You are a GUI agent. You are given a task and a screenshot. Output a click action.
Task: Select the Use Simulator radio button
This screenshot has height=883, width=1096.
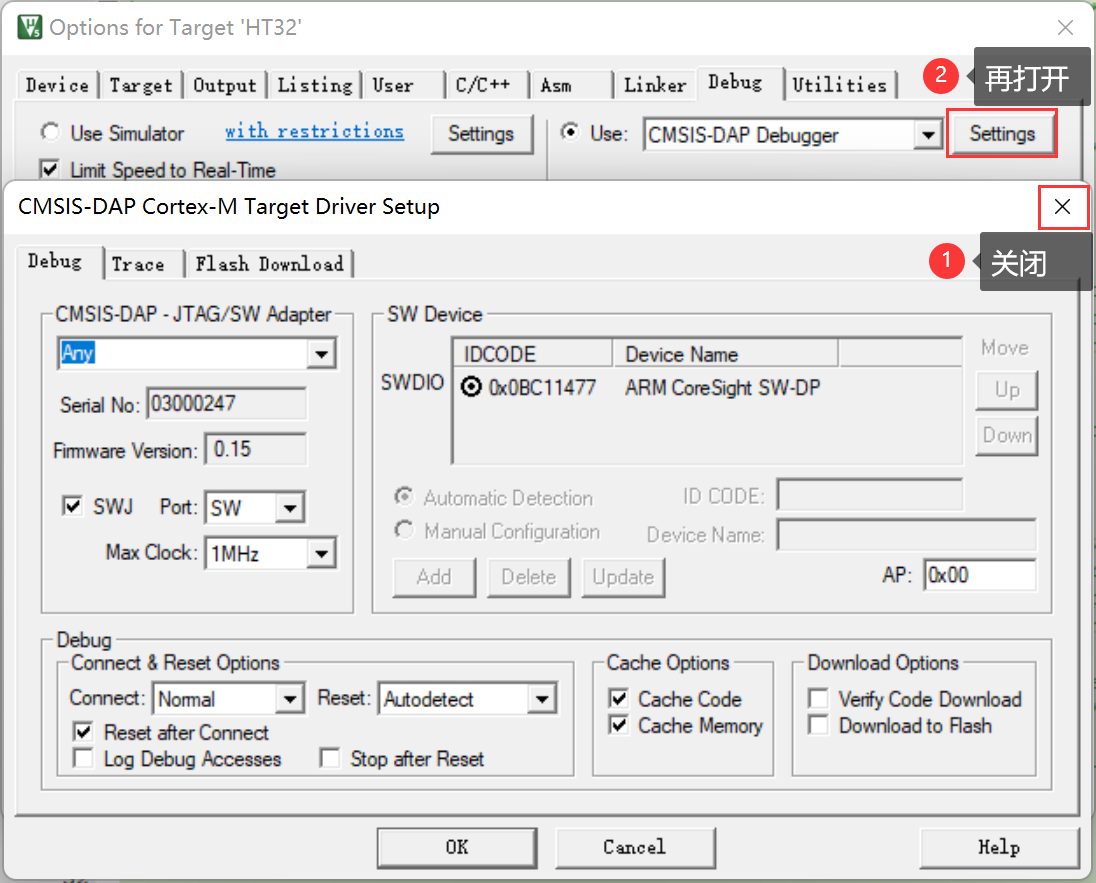click(50, 133)
